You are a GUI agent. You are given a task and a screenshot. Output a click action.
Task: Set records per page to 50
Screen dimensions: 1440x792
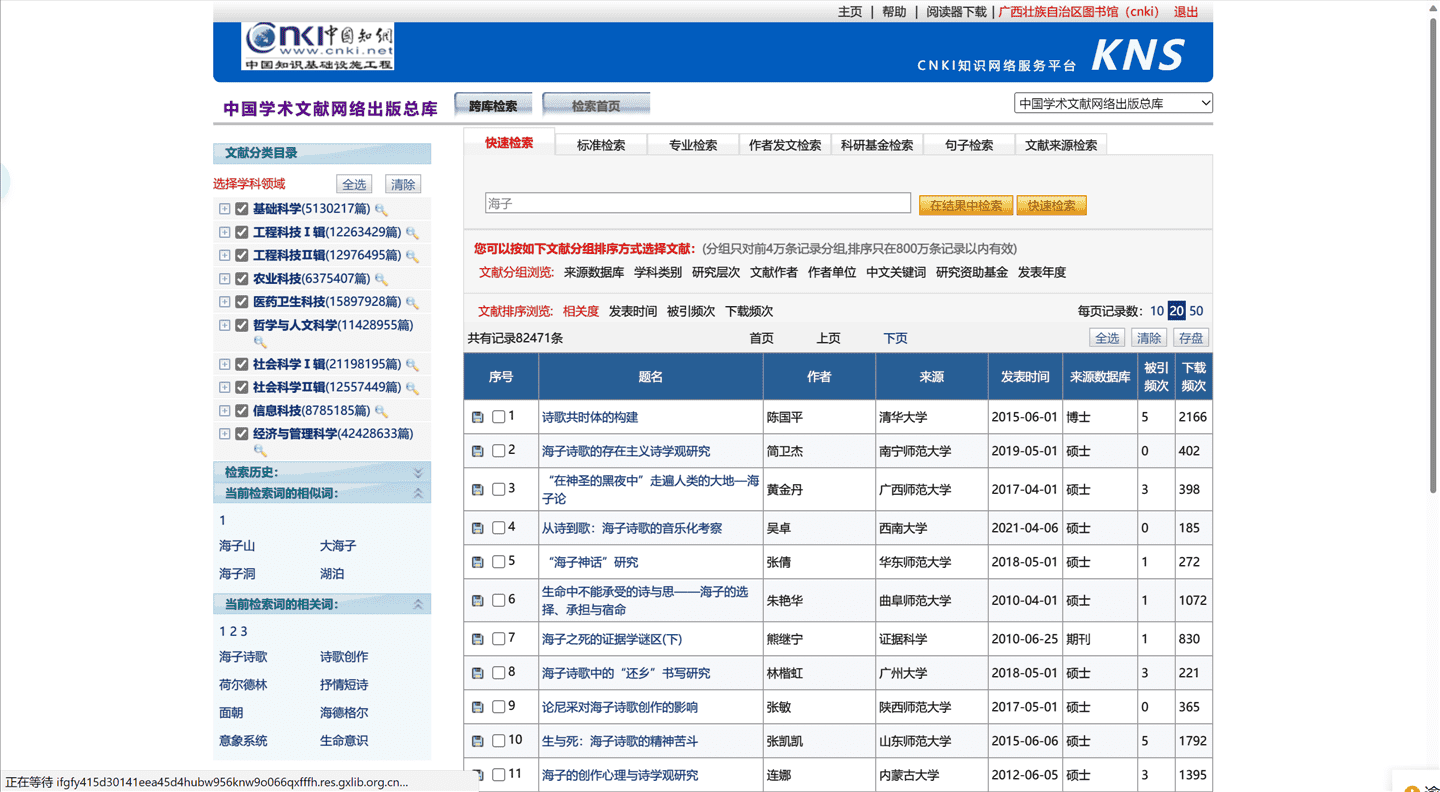[1196, 311]
